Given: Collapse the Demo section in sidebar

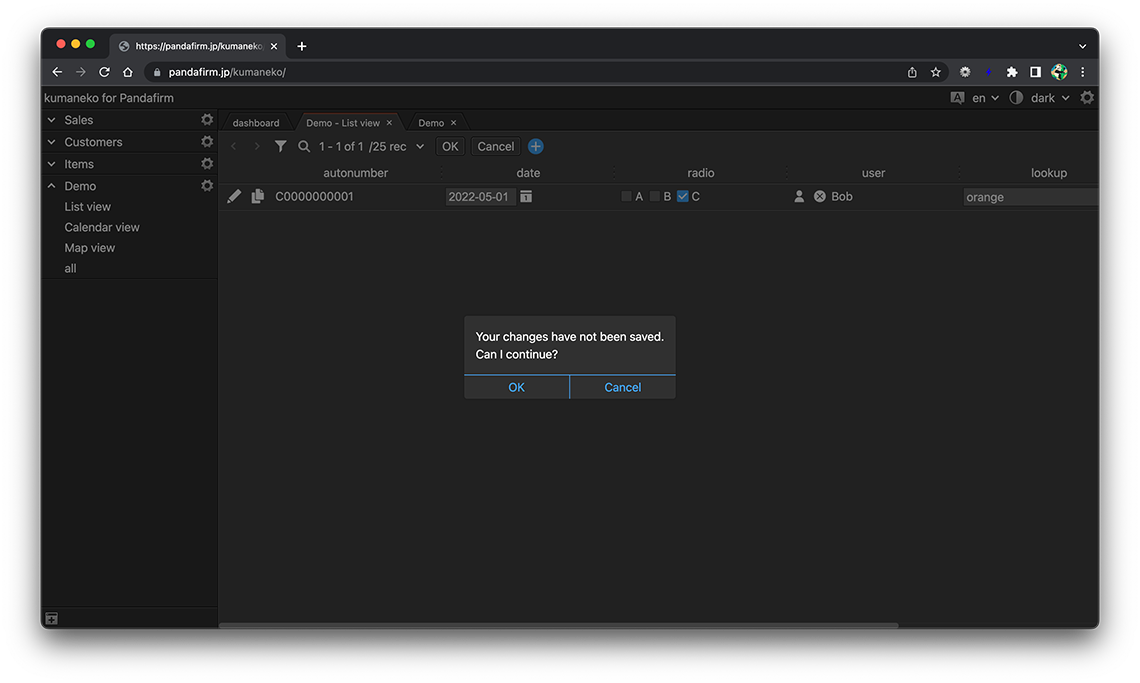Looking at the screenshot, I should 52,186.
